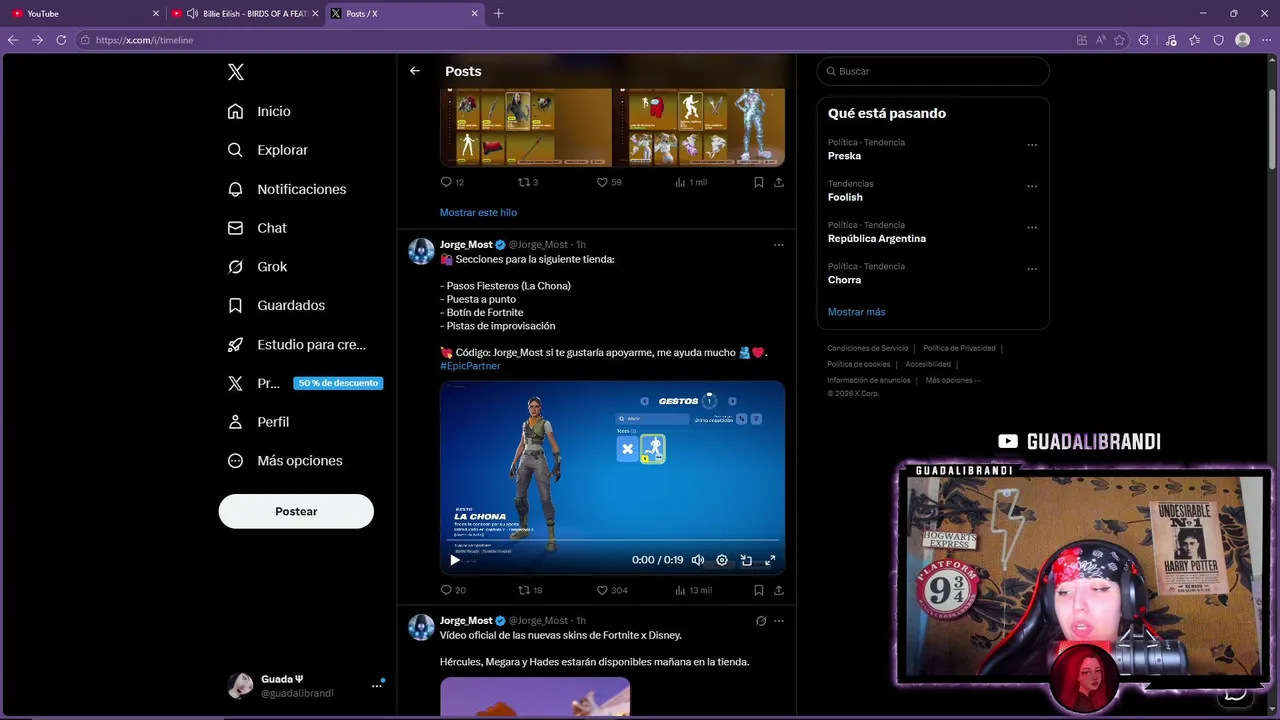Open Foolish trend

tap(845, 197)
